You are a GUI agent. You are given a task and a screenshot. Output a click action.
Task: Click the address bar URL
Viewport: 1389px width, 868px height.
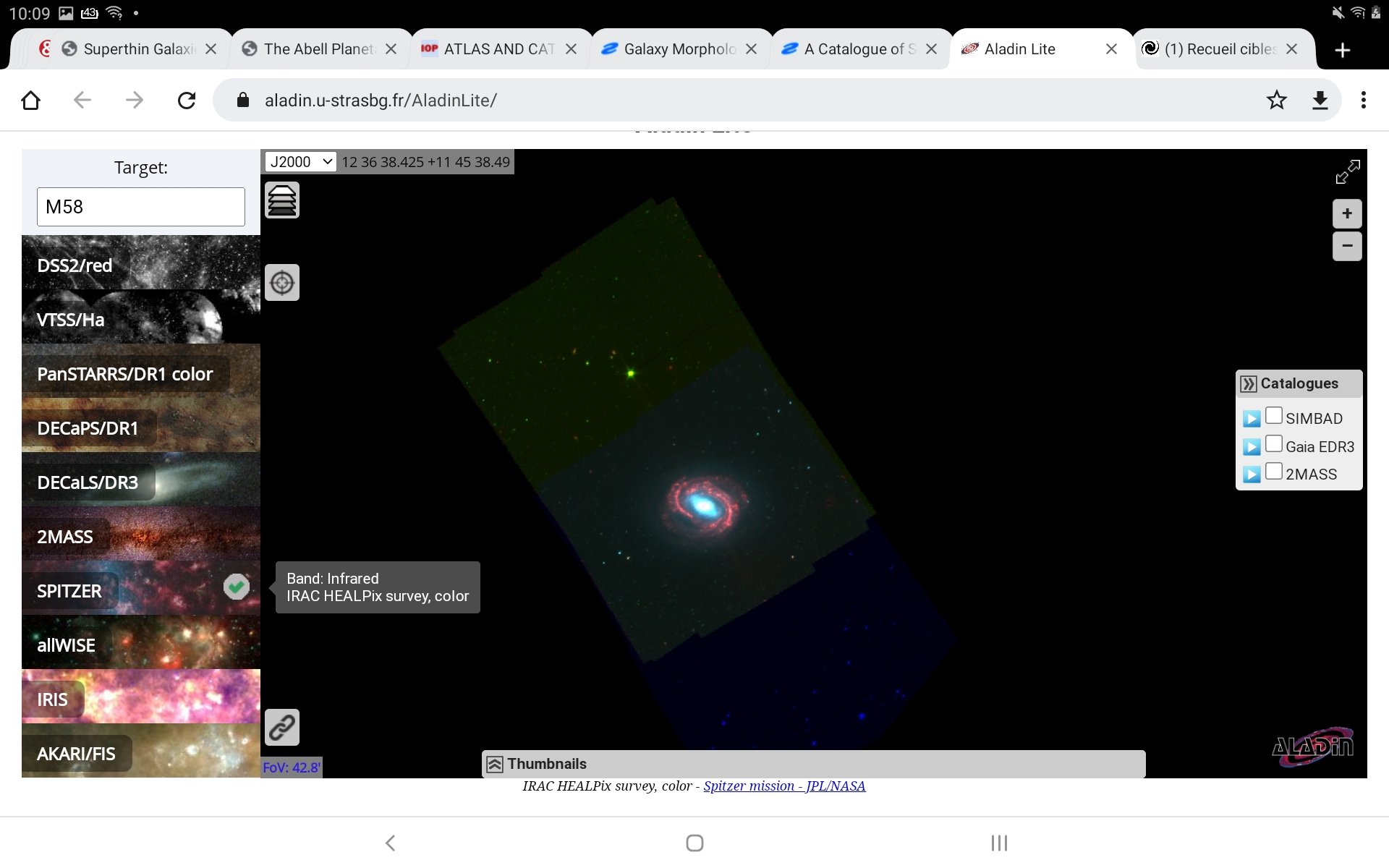[x=381, y=101]
